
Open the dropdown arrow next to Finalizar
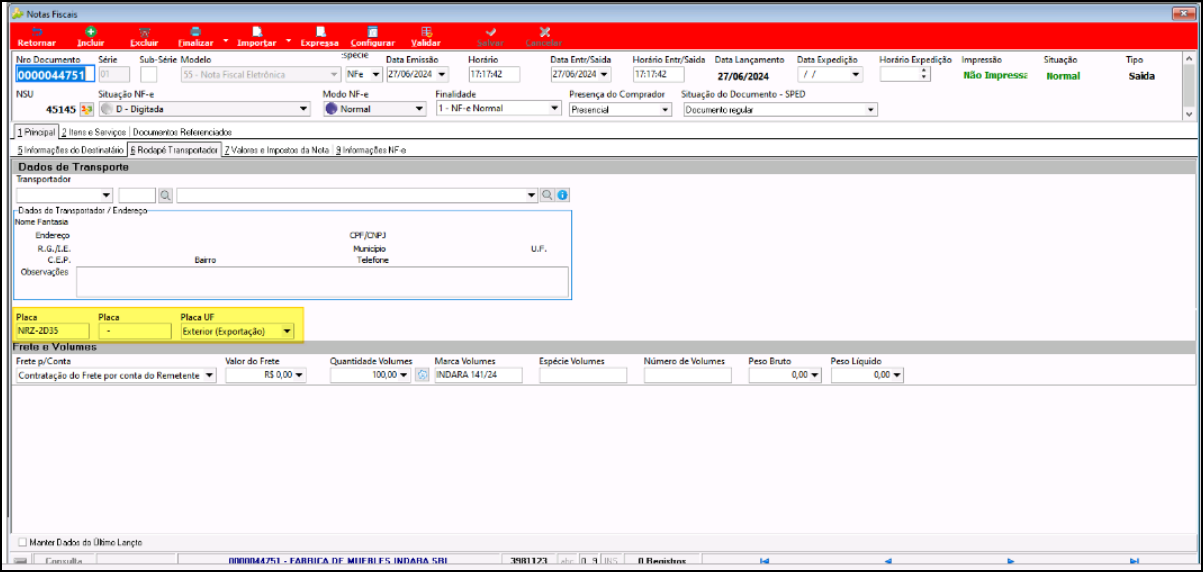coord(226,42)
